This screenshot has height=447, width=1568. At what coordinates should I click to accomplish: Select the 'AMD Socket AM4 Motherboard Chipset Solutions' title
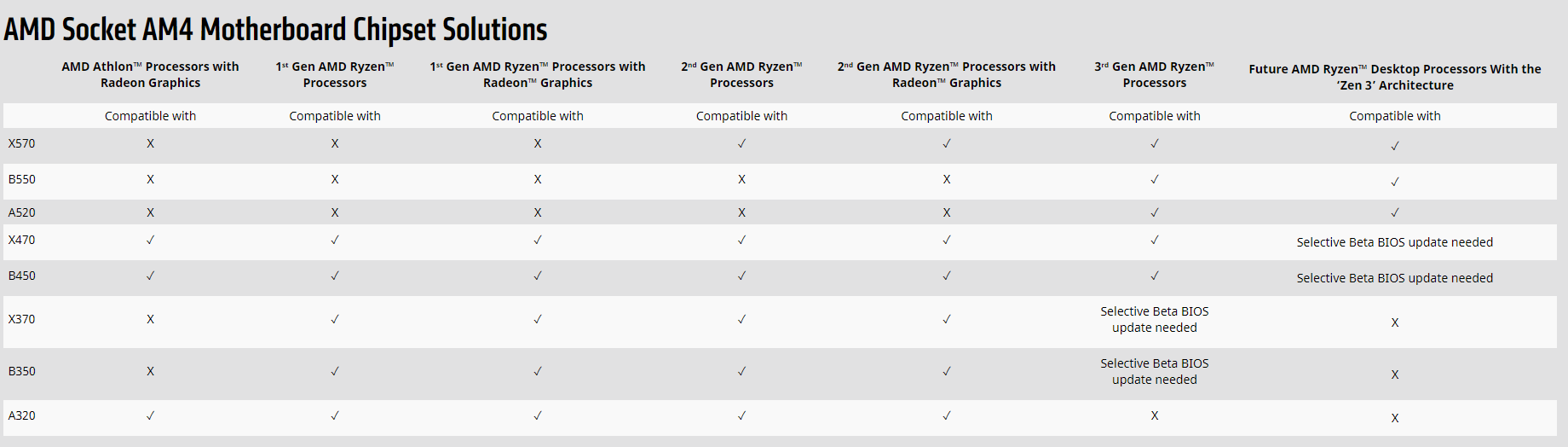pyautogui.click(x=275, y=30)
